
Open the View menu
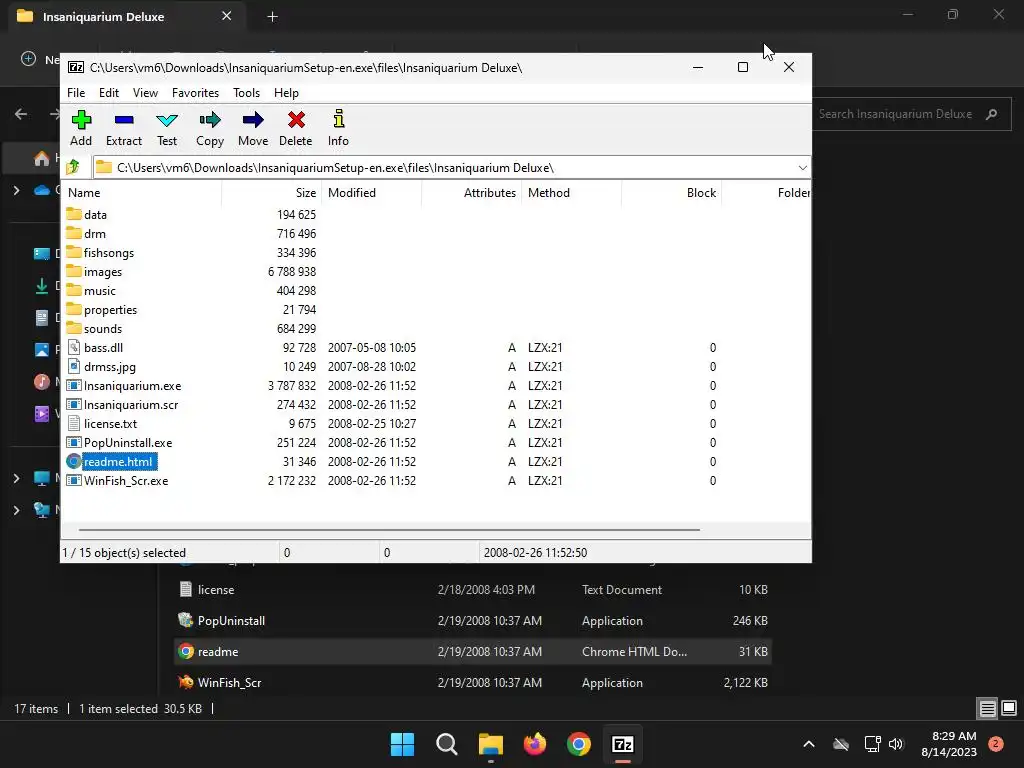145,93
